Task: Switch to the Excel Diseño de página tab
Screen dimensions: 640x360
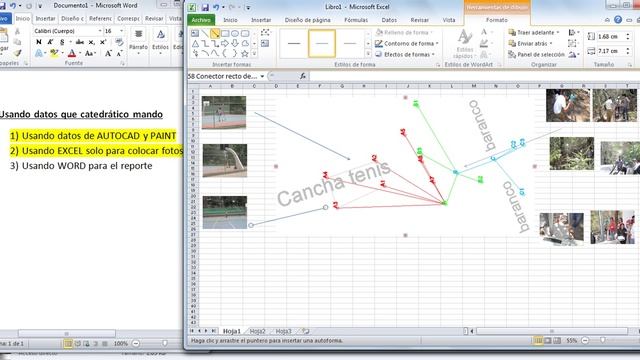Action: point(308,20)
